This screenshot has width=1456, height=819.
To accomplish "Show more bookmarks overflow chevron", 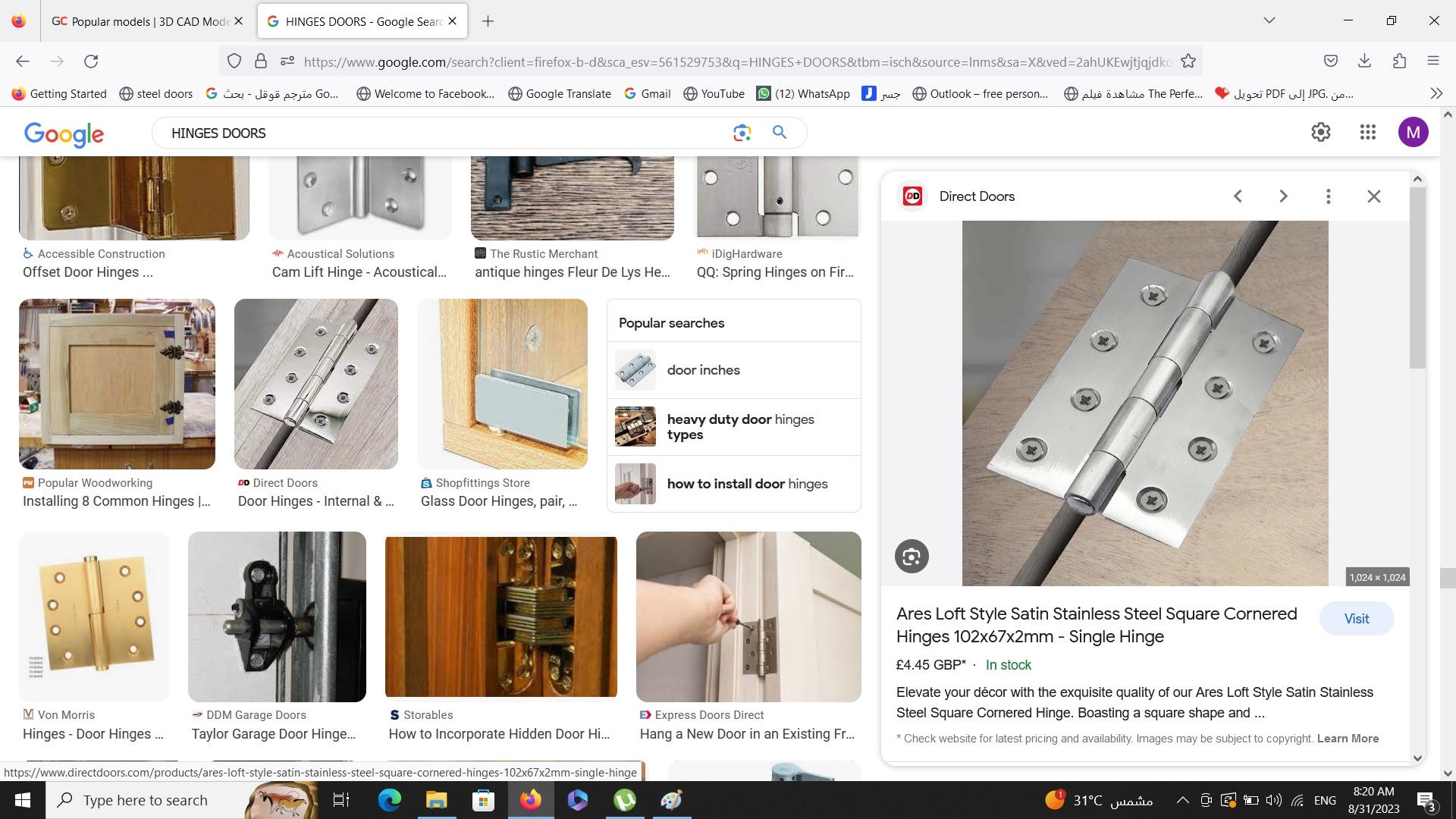I will [1436, 93].
